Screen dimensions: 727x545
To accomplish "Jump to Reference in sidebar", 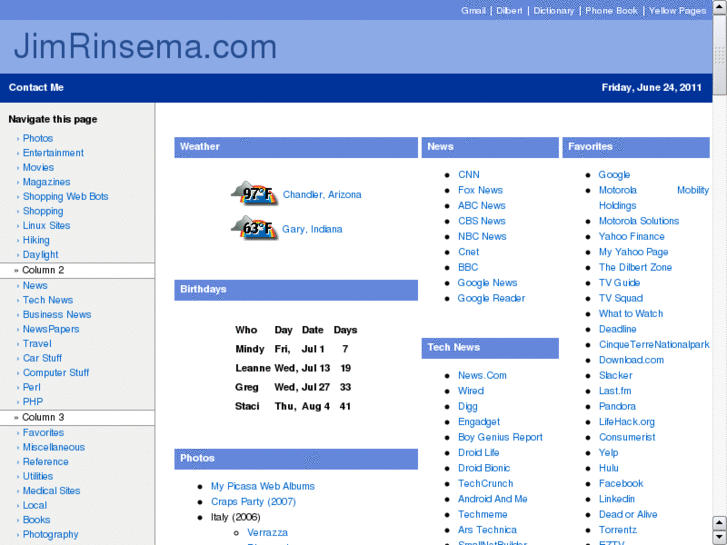I will (45, 462).
